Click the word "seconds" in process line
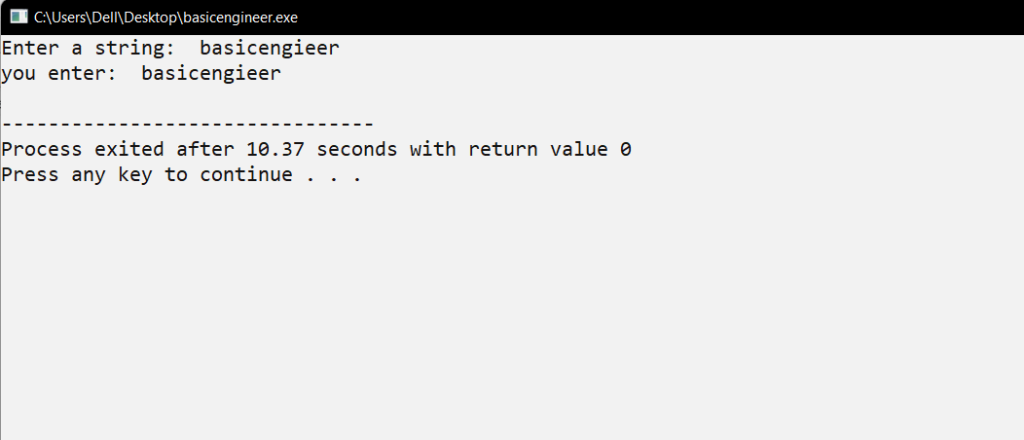This screenshot has height=440, width=1024. (x=357, y=149)
